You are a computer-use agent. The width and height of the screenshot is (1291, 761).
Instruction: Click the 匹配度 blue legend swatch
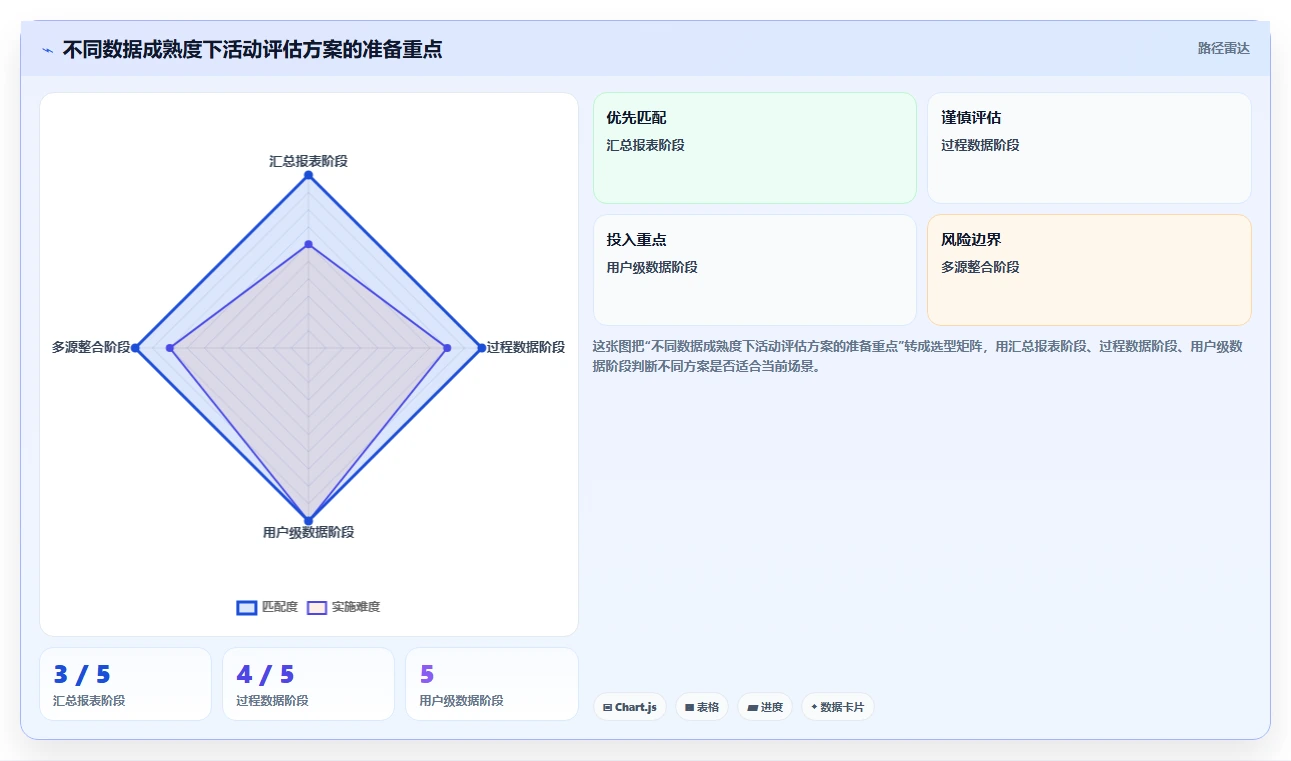(x=247, y=607)
